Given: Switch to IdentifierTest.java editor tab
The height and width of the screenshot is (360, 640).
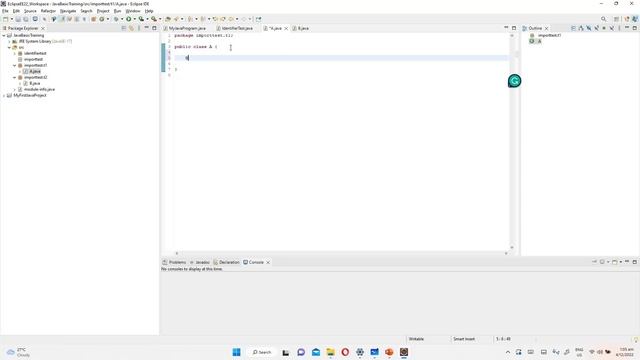Looking at the screenshot, I should (237, 28).
